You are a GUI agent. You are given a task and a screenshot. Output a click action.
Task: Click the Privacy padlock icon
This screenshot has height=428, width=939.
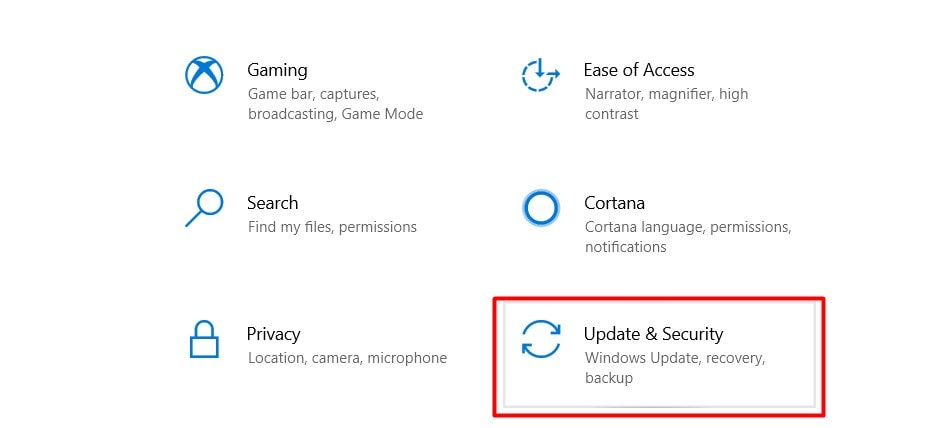pos(204,339)
